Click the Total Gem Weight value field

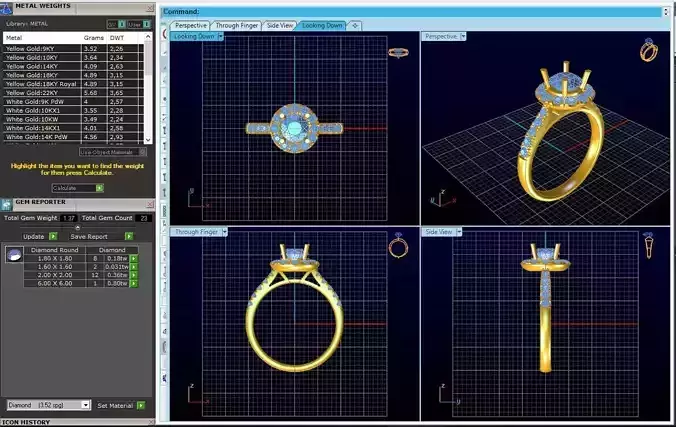(x=69, y=218)
